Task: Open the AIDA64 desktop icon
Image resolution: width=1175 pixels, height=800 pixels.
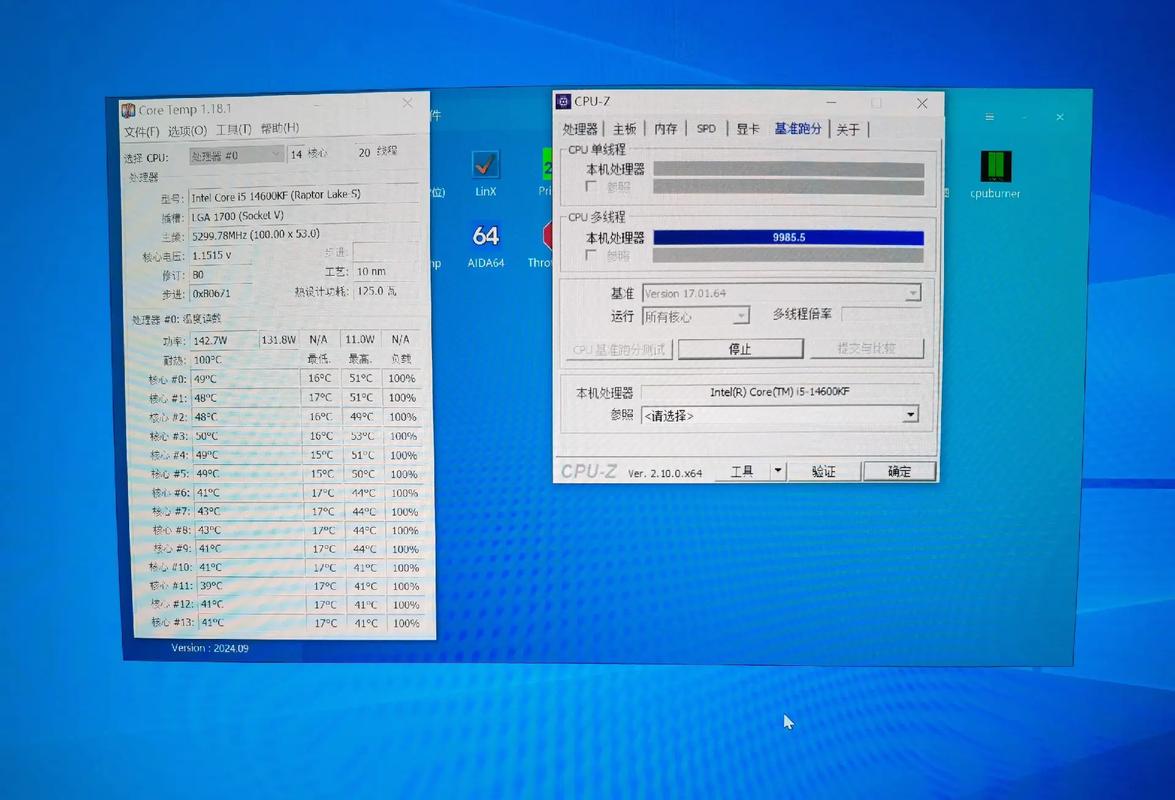Action: 485,236
